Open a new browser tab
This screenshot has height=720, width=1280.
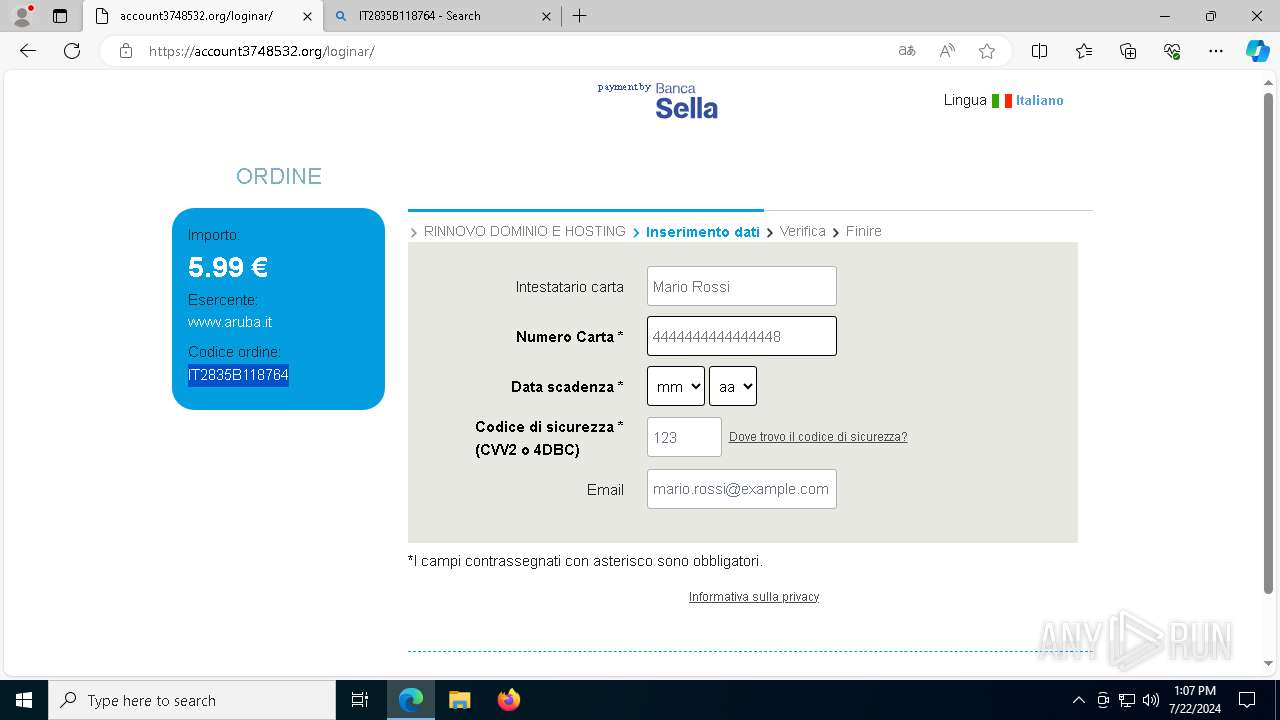click(579, 16)
